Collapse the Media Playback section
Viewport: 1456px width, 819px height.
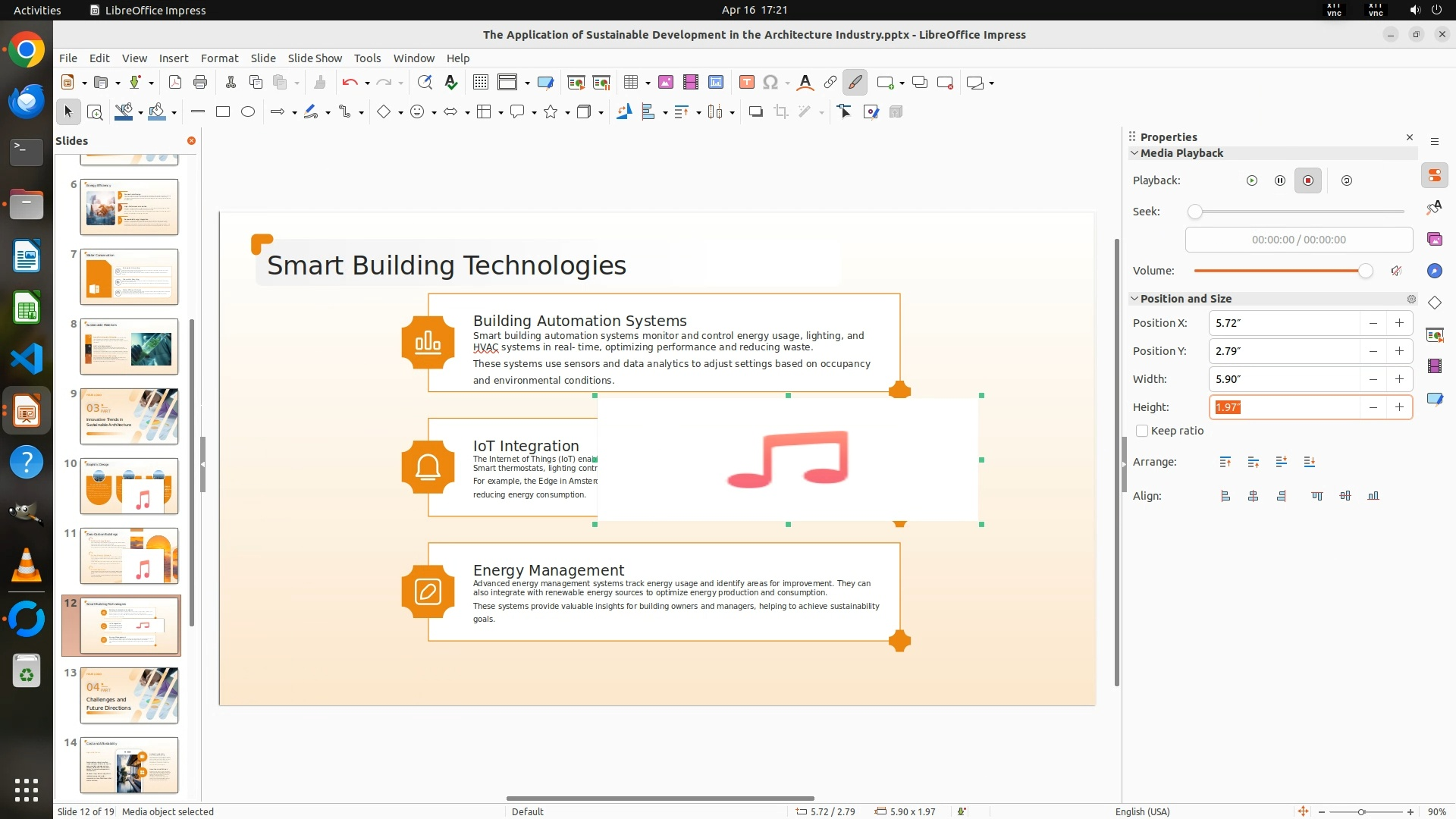(x=1134, y=153)
